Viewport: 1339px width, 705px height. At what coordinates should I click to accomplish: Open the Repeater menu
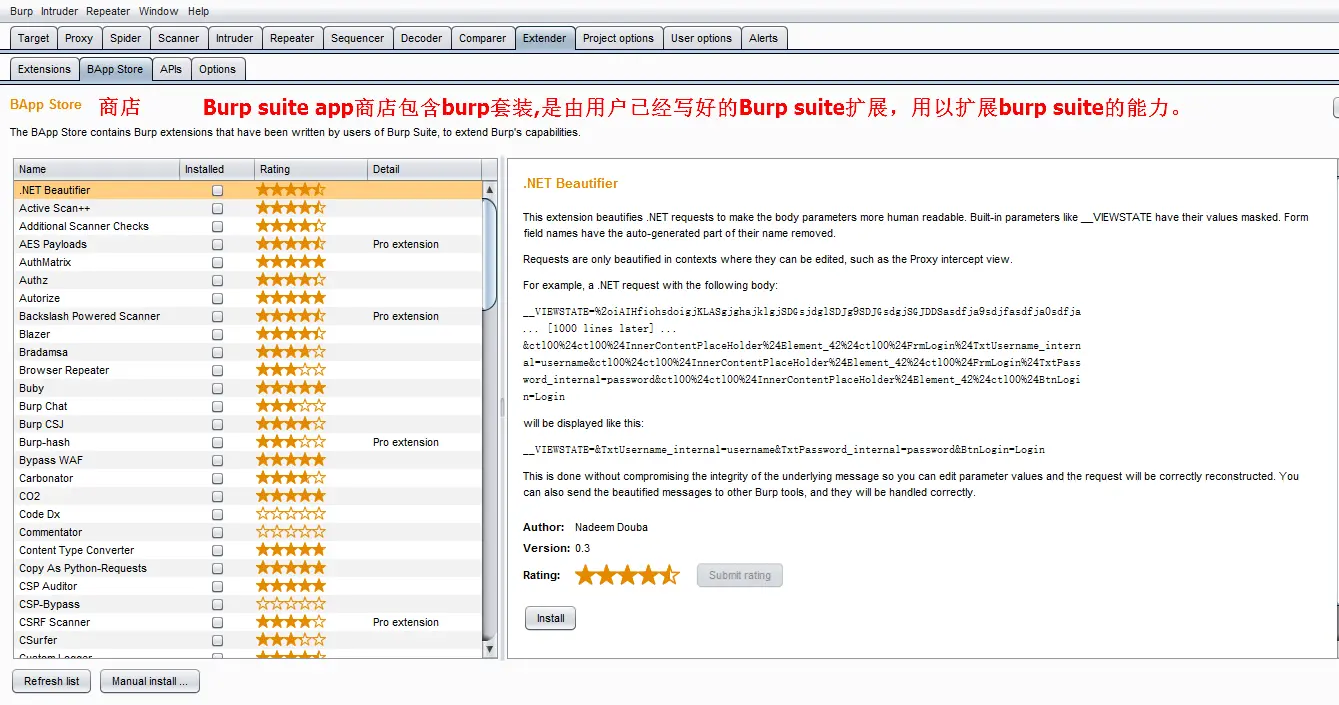pyautogui.click(x=108, y=11)
